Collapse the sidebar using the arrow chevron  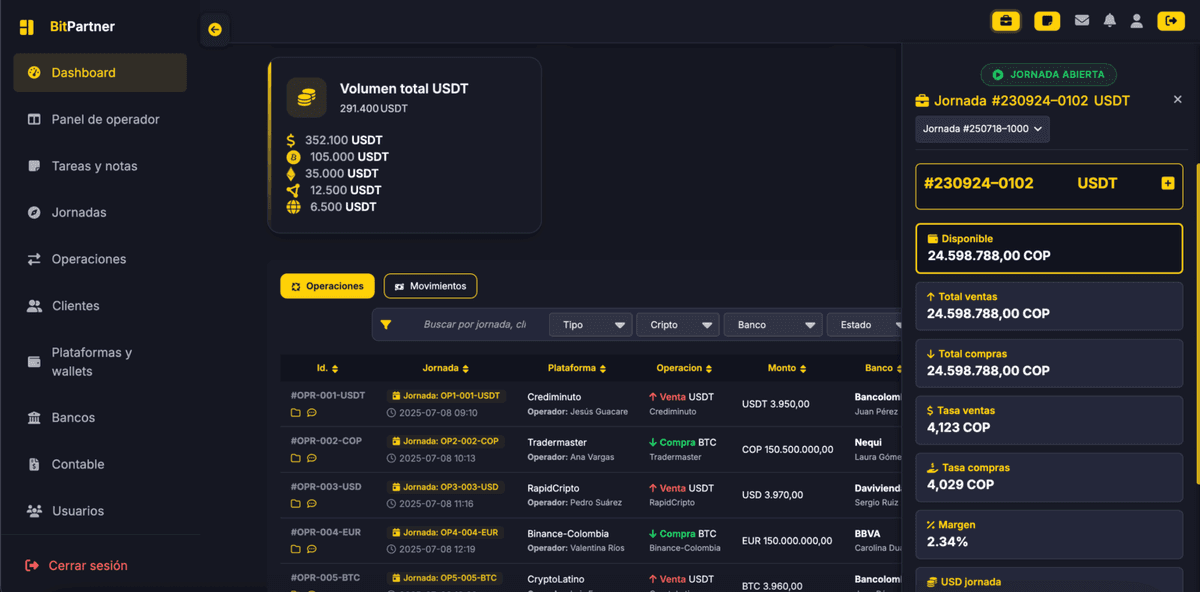point(214,30)
